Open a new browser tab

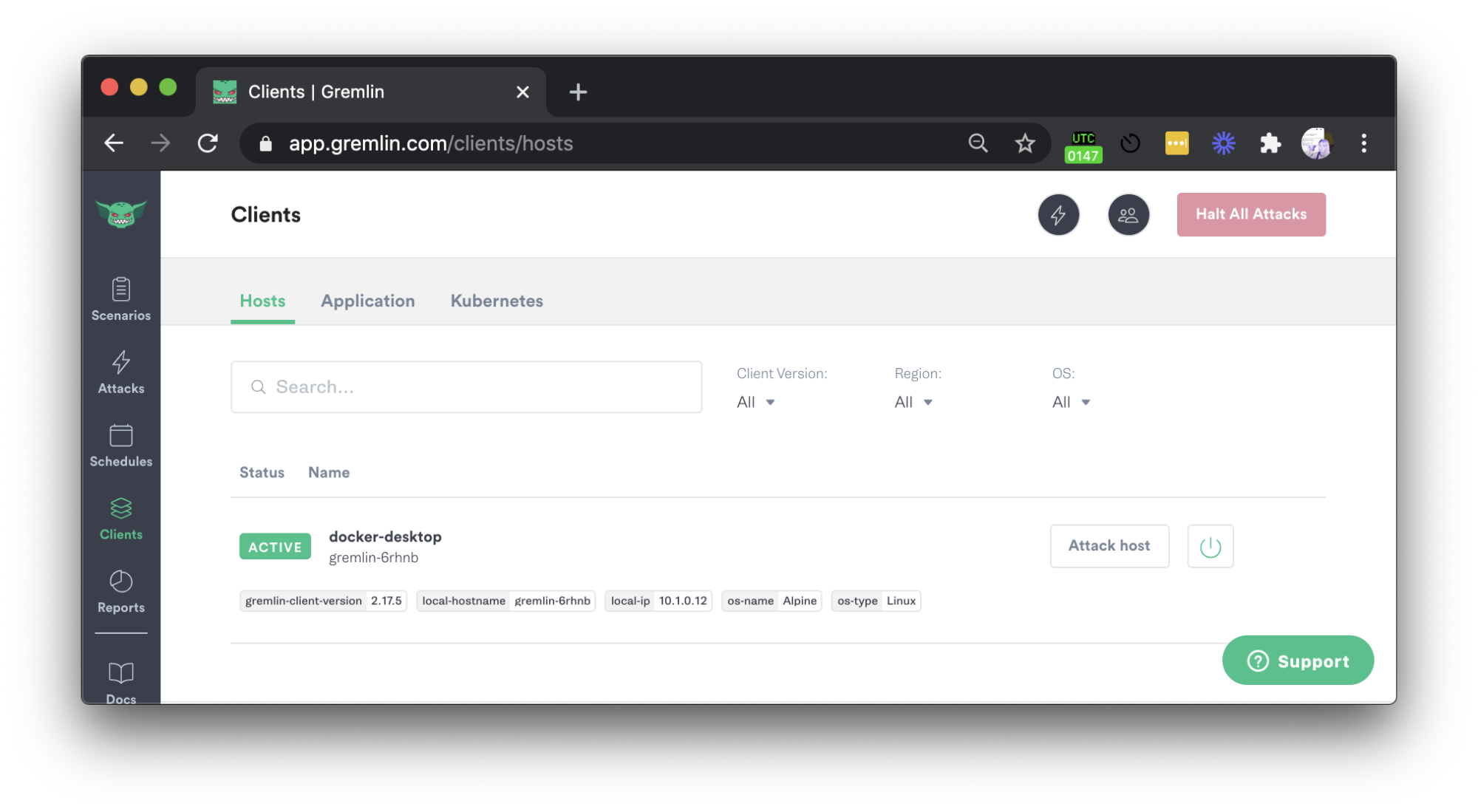[x=578, y=92]
